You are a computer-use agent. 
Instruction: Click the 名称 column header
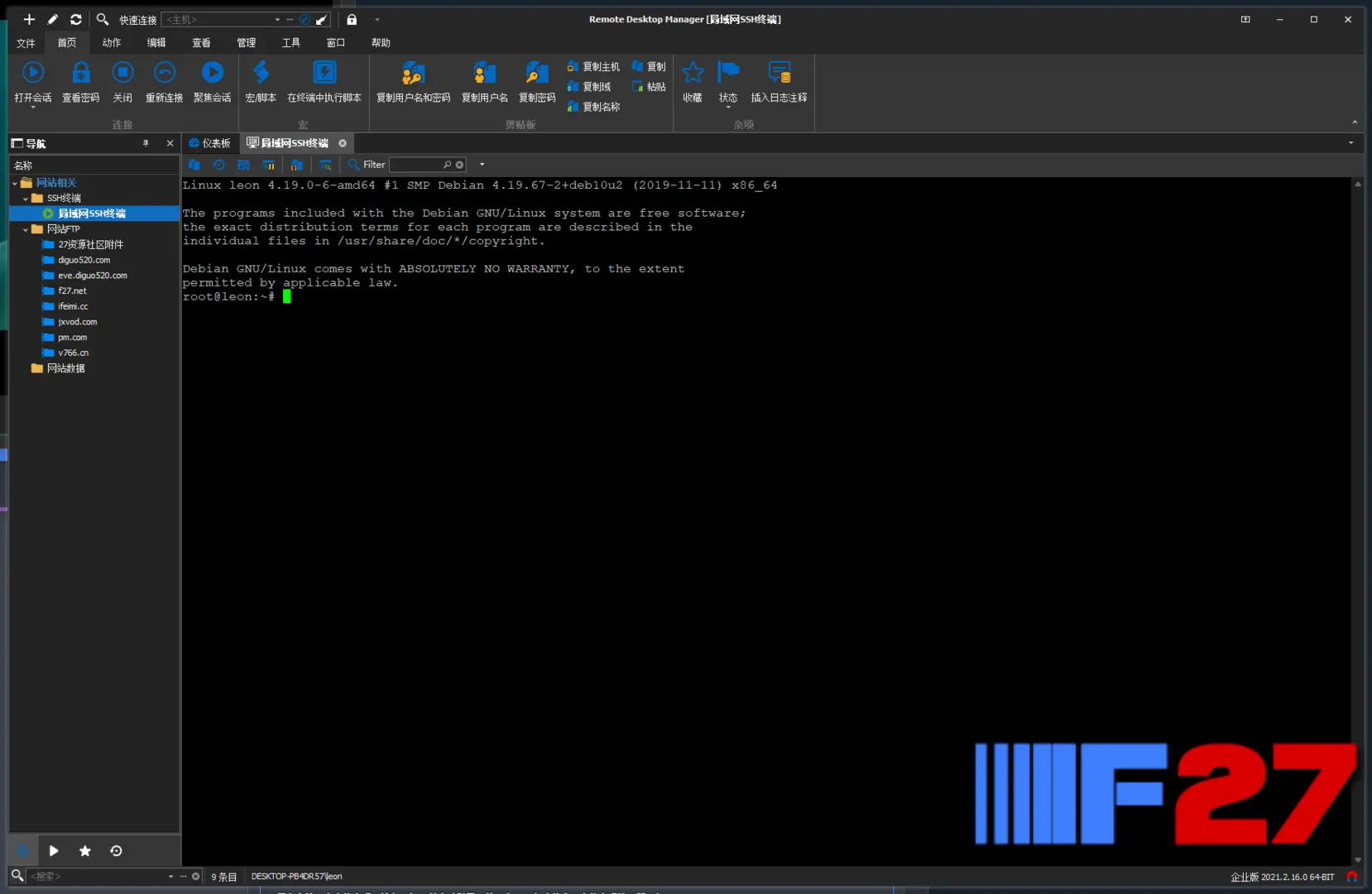coord(94,166)
